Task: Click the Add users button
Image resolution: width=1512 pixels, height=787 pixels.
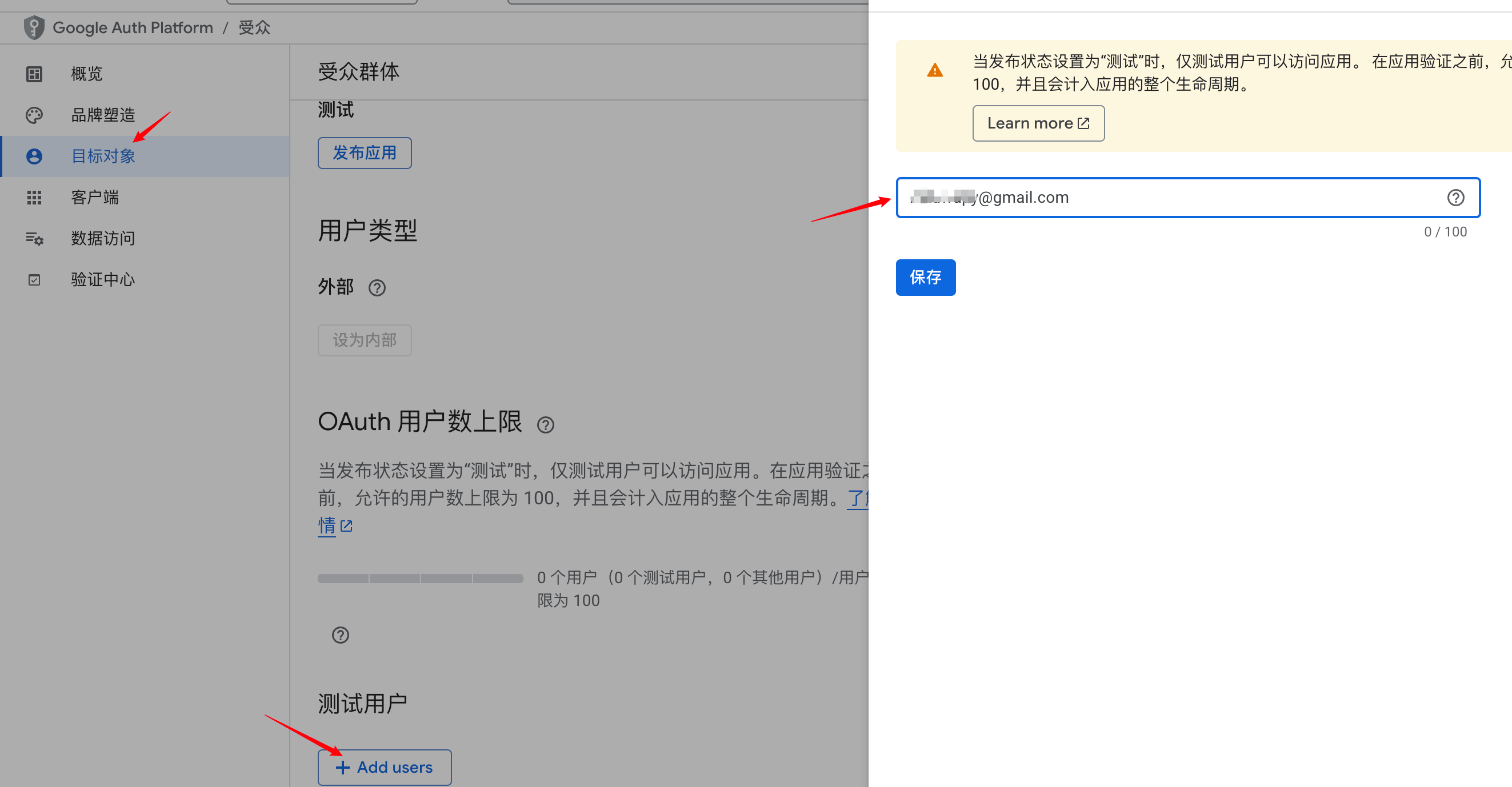Action: pos(385,767)
